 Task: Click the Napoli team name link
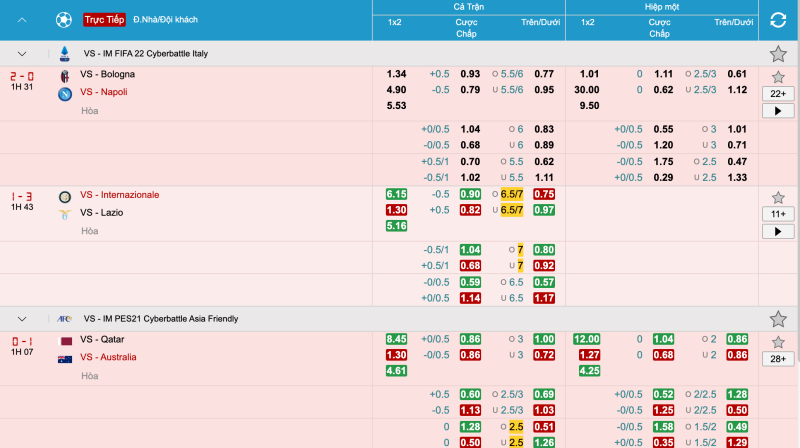point(104,92)
